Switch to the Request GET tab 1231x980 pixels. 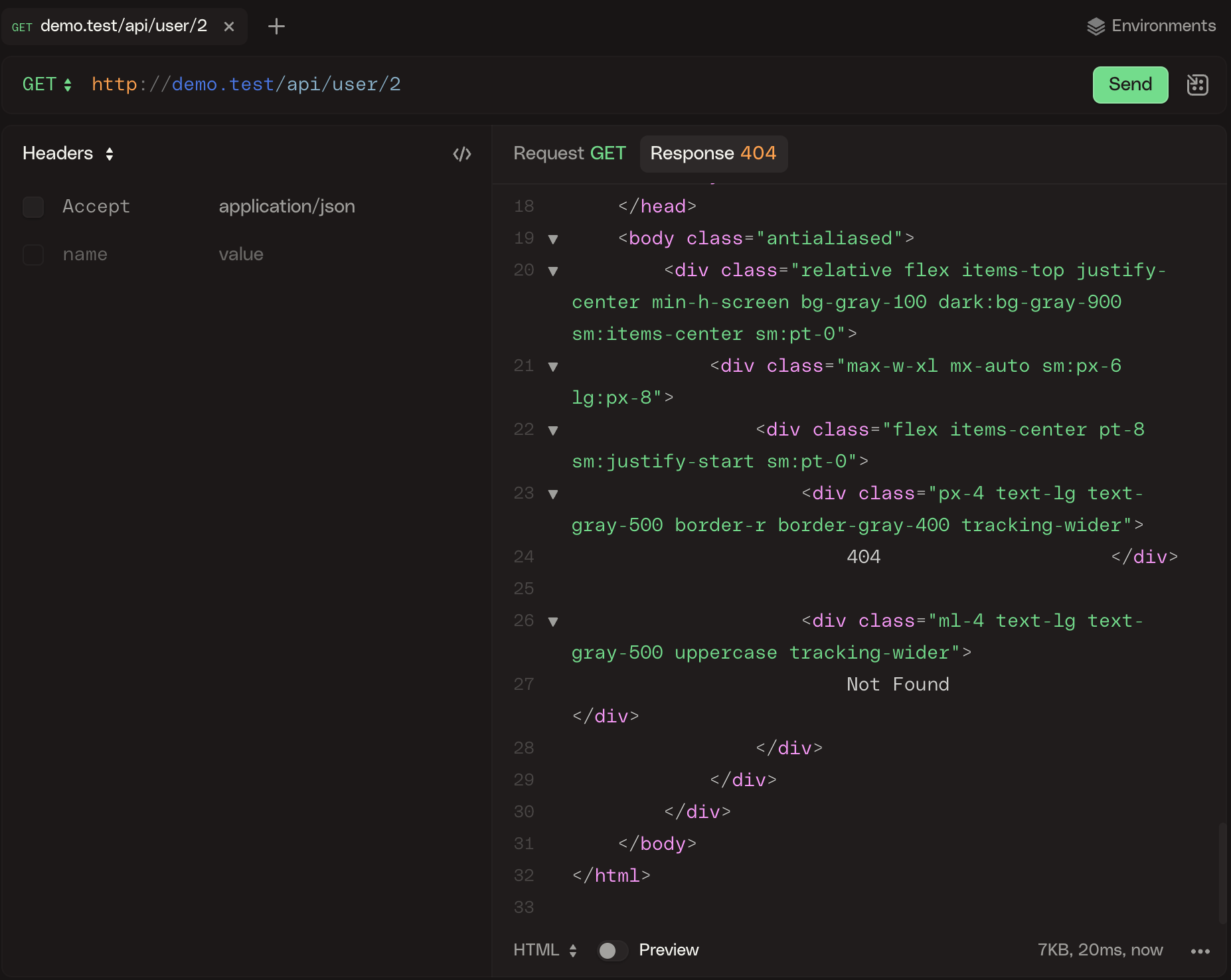[569, 153]
